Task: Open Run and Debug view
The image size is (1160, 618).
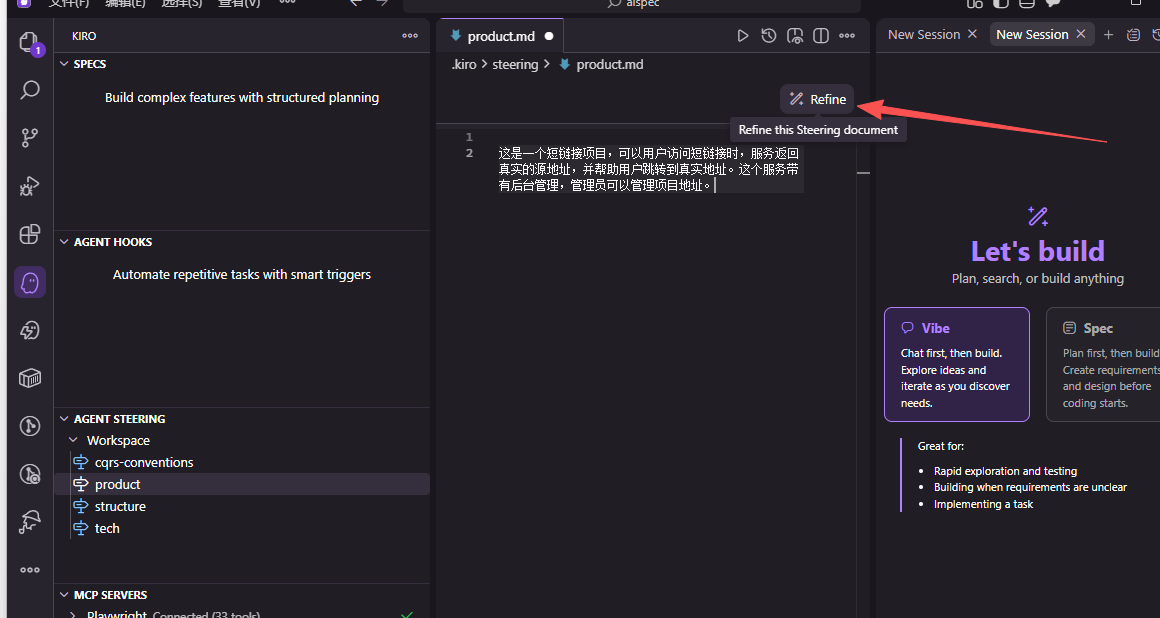Action: pyautogui.click(x=30, y=186)
